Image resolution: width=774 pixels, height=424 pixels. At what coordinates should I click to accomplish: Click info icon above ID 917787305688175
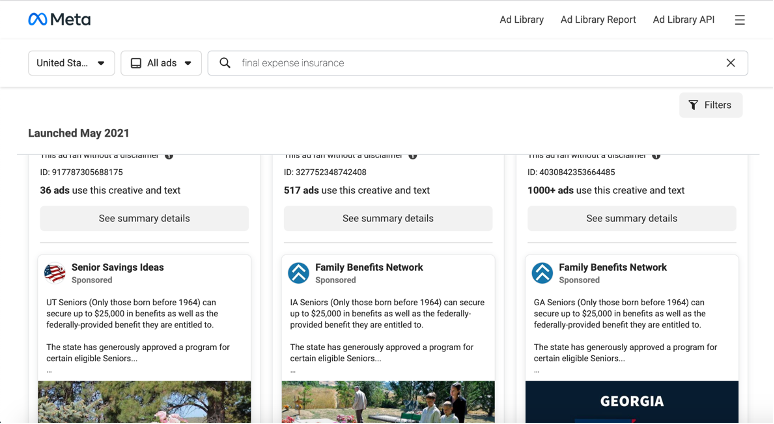pos(169,156)
